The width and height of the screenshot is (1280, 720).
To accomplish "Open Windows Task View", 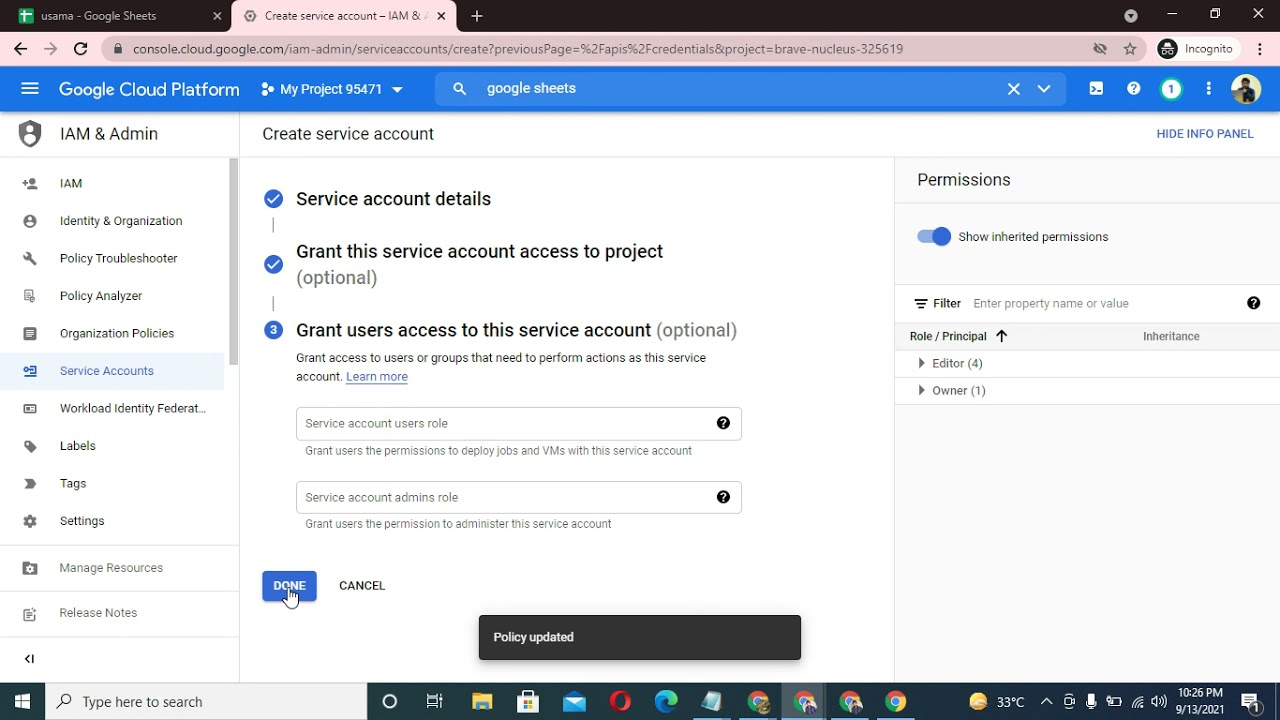I will (x=435, y=701).
